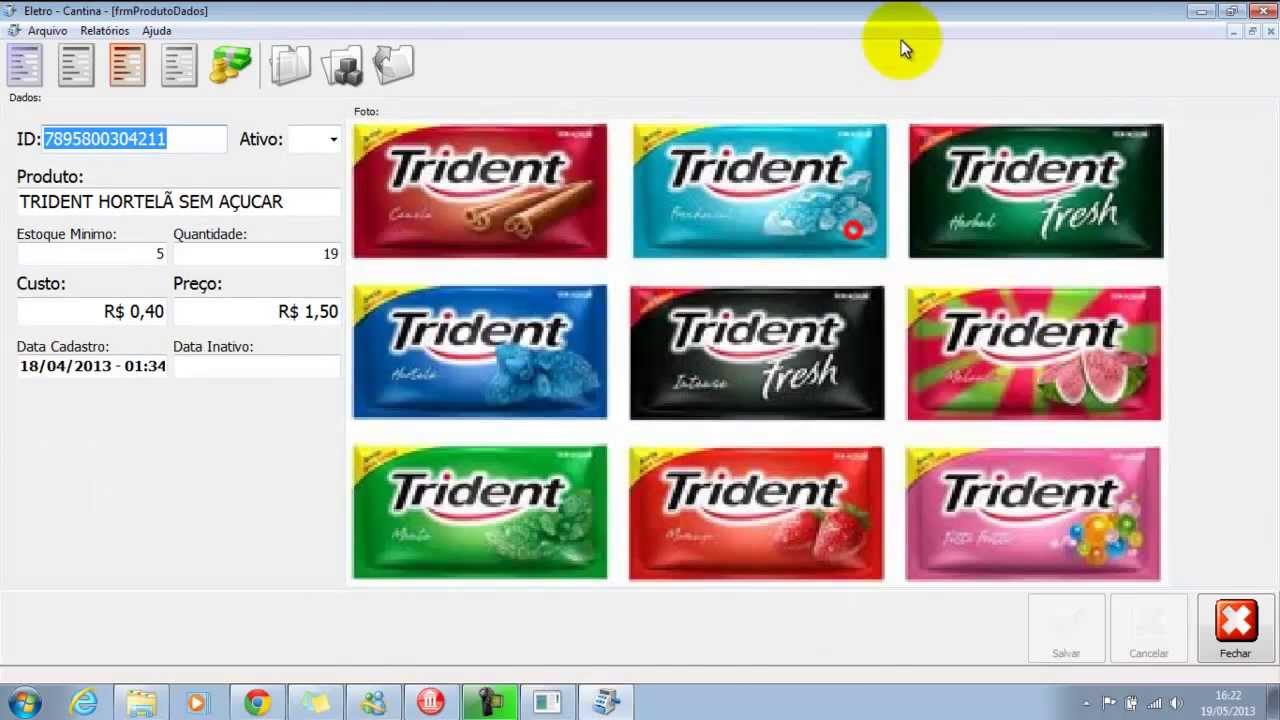This screenshot has height=720, width=1280.
Task: Click the 'Produto:' label
Action: pyautogui.click(x=50, y=177)
